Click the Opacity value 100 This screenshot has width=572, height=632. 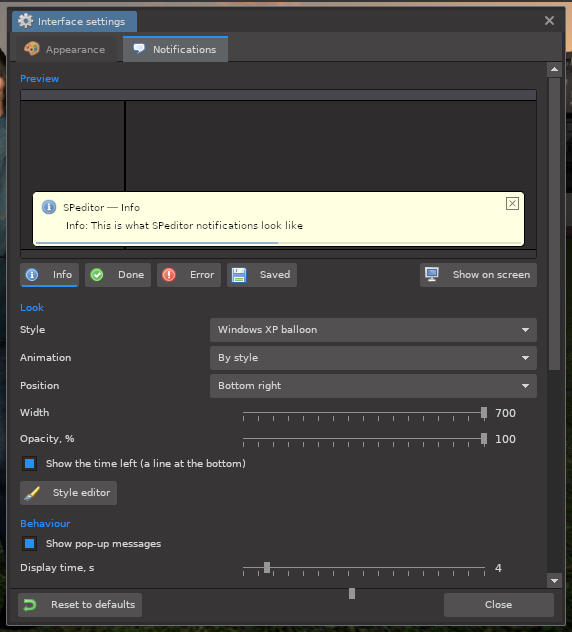point(505,439)
